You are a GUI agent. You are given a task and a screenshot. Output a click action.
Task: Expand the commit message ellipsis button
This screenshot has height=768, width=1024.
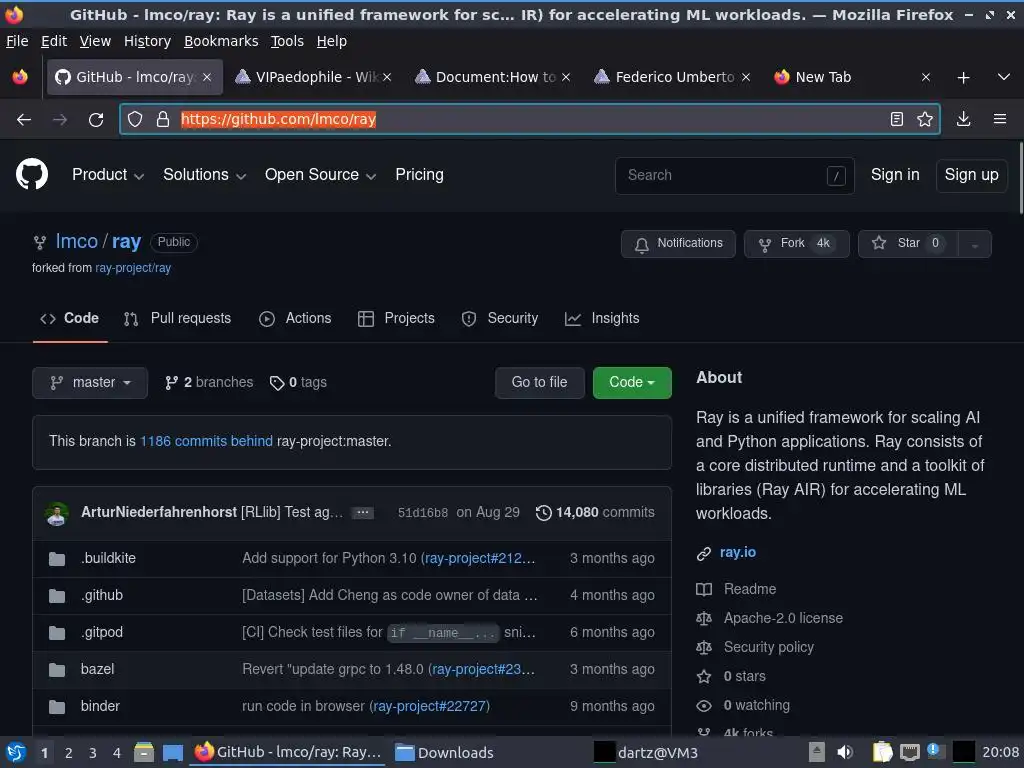pyautogui.click(x=362, y=513)
